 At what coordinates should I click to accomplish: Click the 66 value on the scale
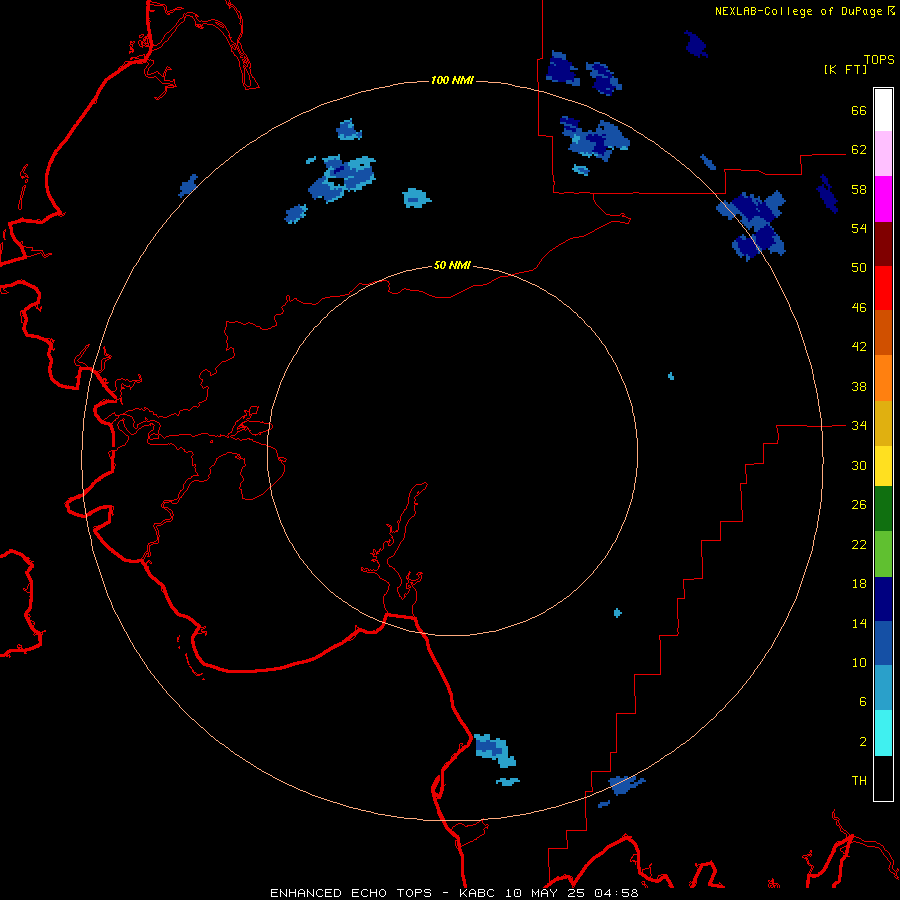[859, 110]
